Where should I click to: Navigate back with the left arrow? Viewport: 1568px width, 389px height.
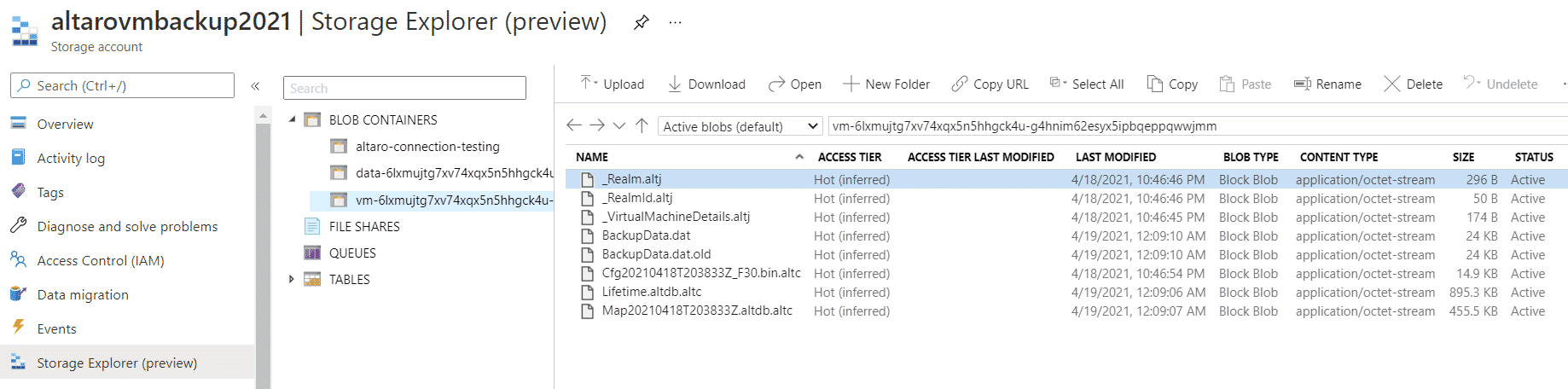pyautogui.click(x=574, y=125)
